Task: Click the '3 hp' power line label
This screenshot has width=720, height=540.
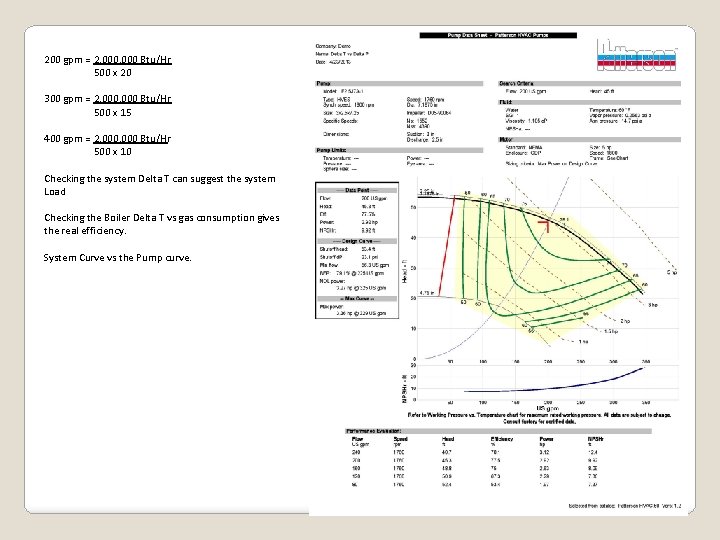Action: click(x=653, y=305)
